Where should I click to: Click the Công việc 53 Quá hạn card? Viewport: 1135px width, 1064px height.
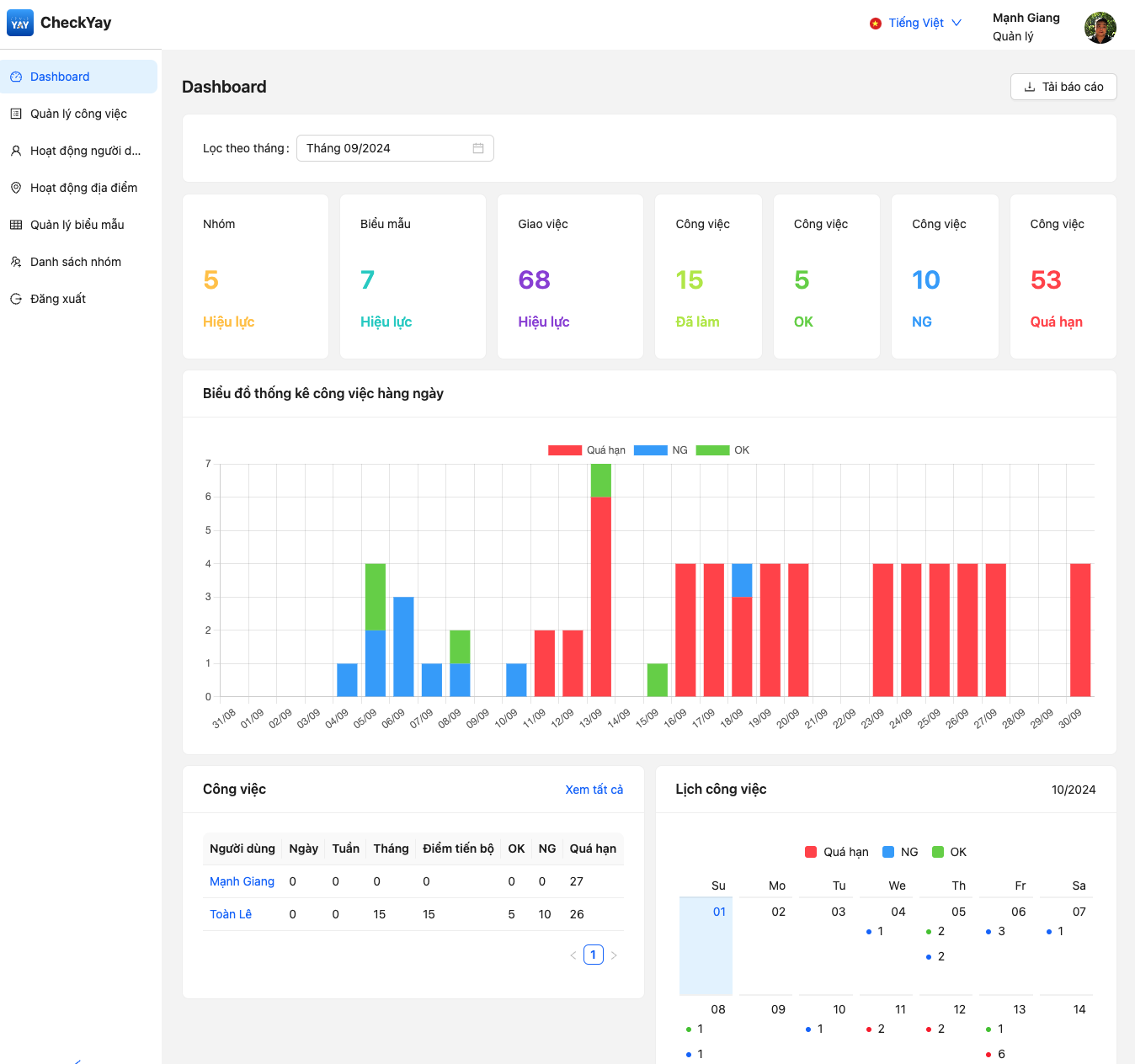[1063, 277]
